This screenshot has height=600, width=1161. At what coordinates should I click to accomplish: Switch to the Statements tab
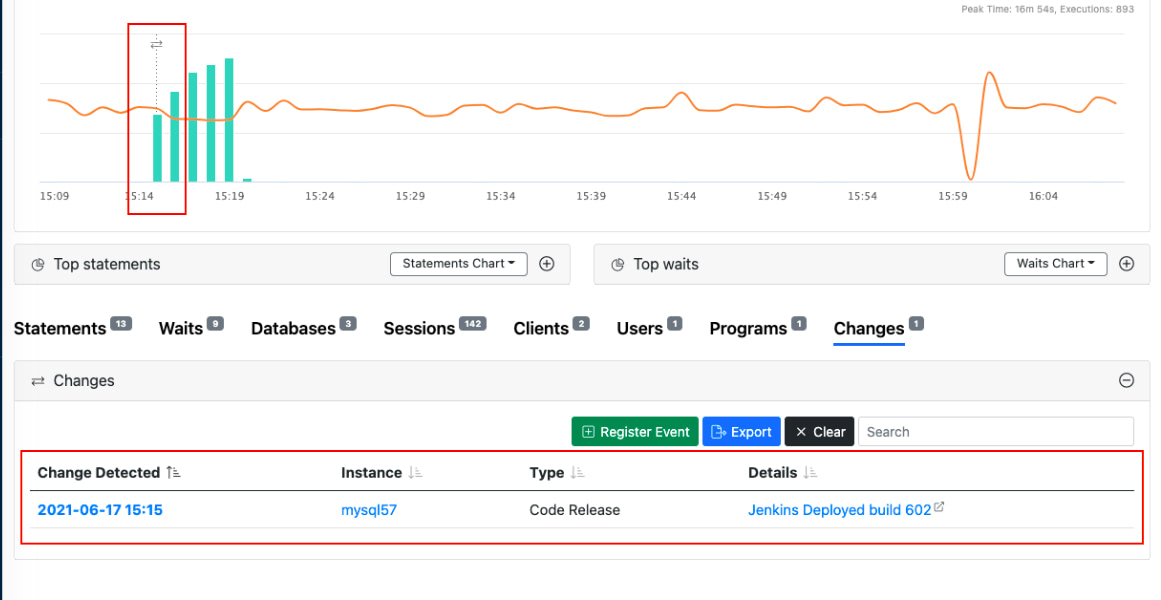(x=60, y=329)
